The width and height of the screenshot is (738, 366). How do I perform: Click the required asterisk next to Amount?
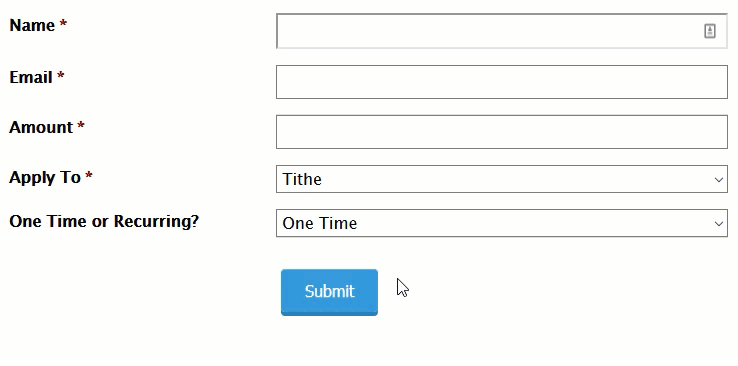pyautogui.click(x=81, y=126)
